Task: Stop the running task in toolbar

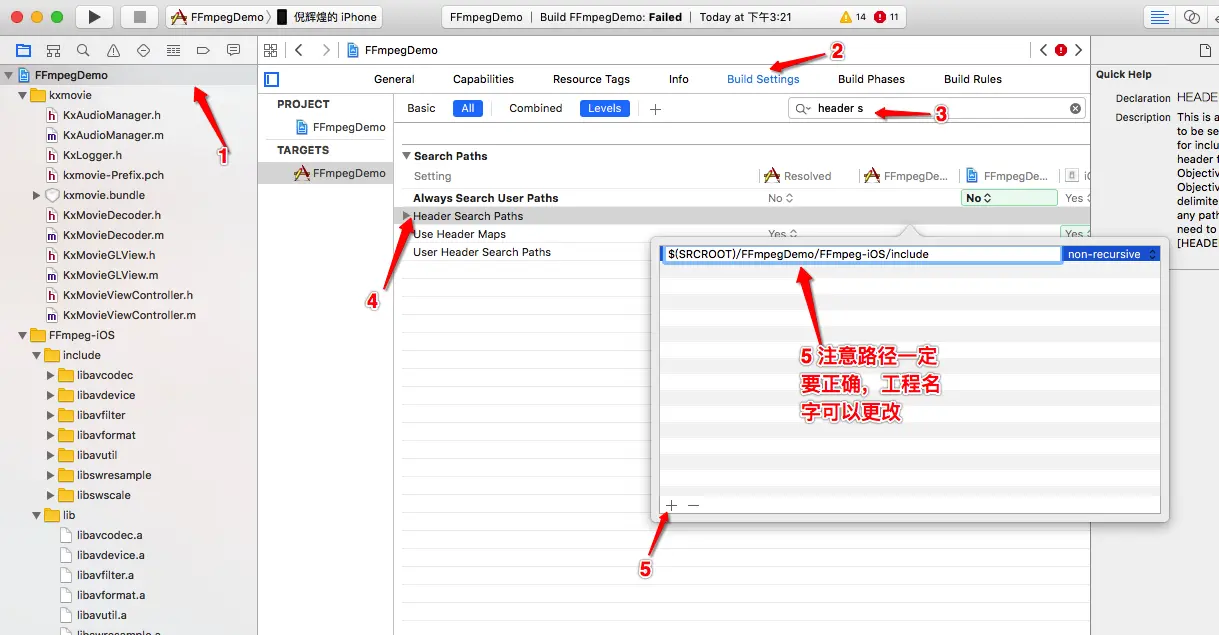Action: tap(139, 17)
